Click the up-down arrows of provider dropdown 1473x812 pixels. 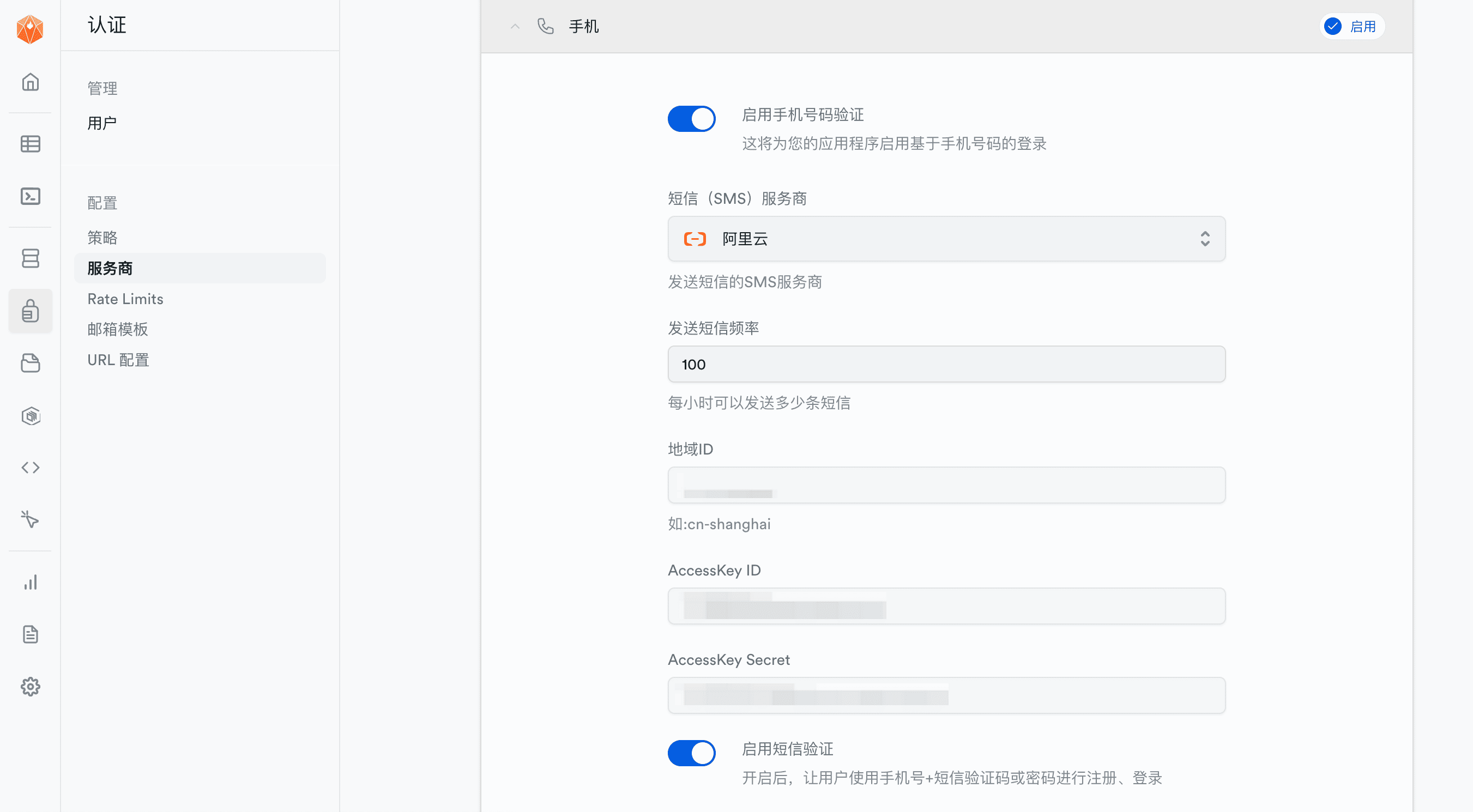point(1205,239)
